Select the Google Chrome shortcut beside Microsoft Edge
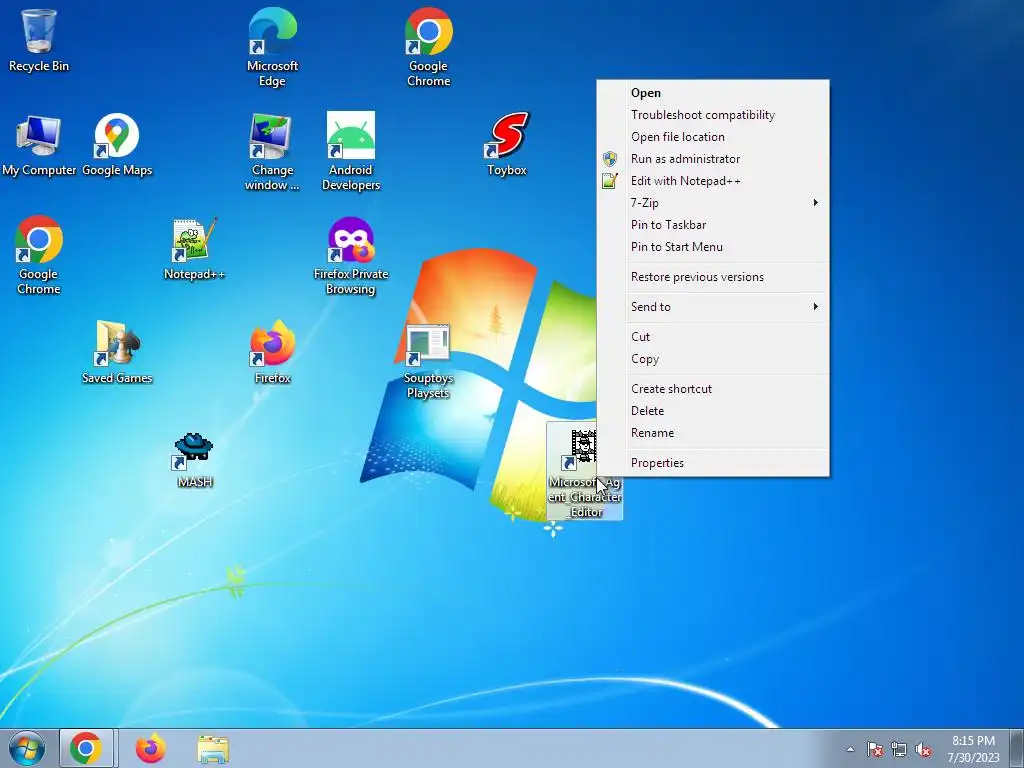The height and width of the screenshot is (768, 1024). (428, 46)
